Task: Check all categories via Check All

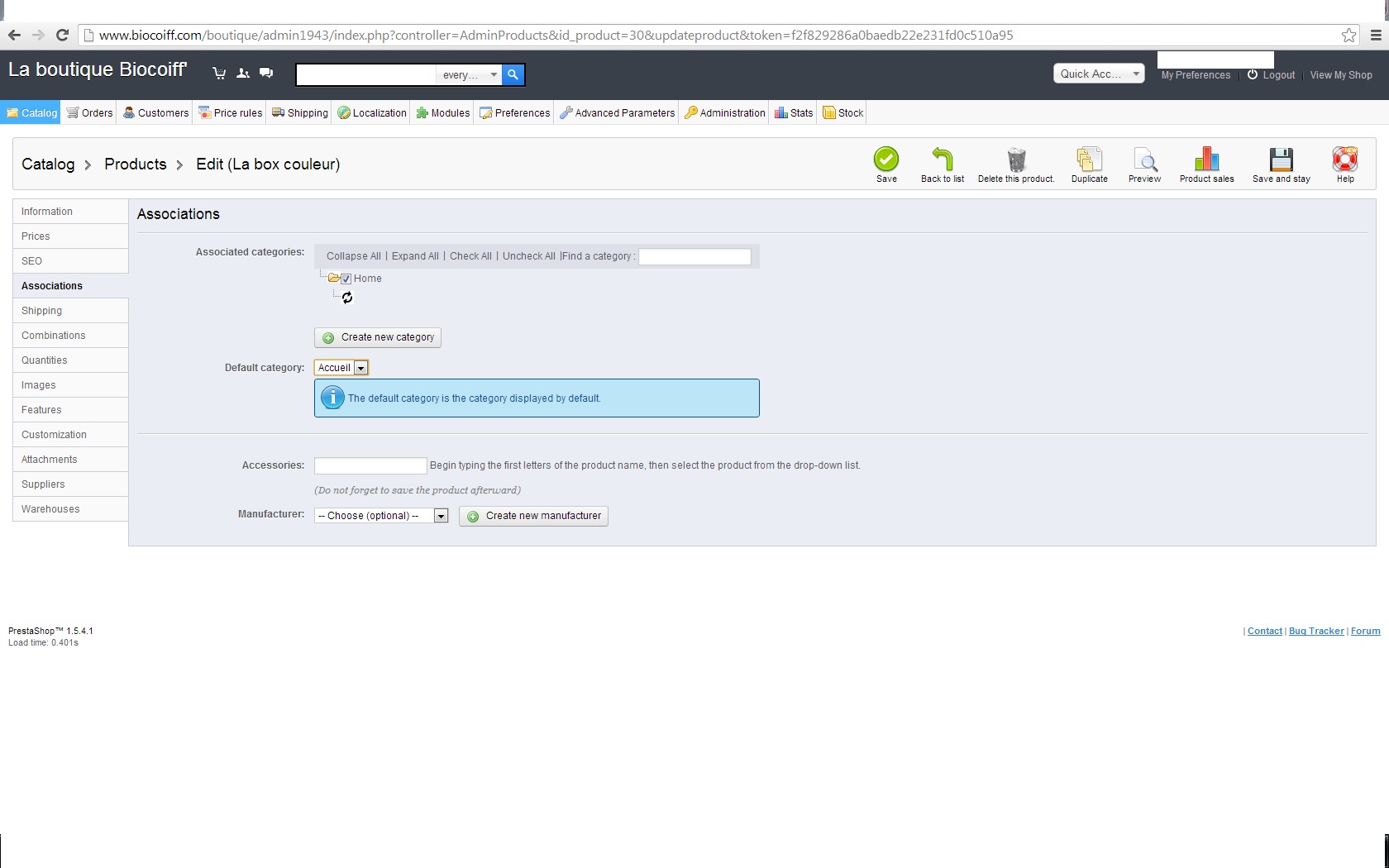Action: pos(470,256)
